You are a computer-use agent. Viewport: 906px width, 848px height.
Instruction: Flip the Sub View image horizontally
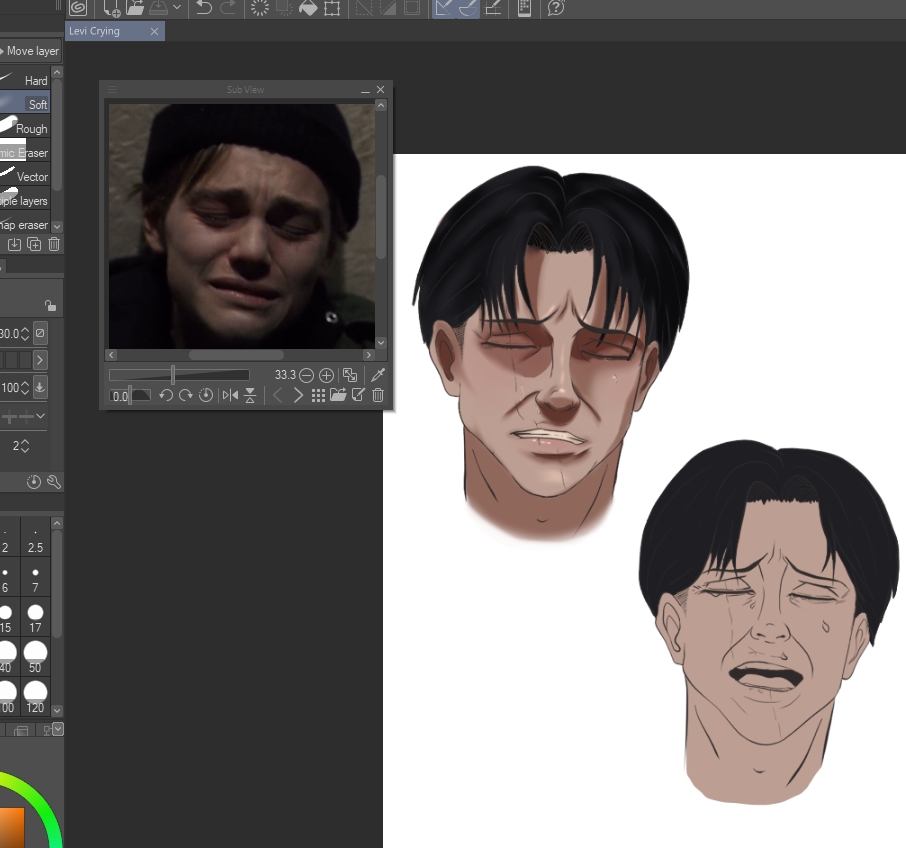230,396
